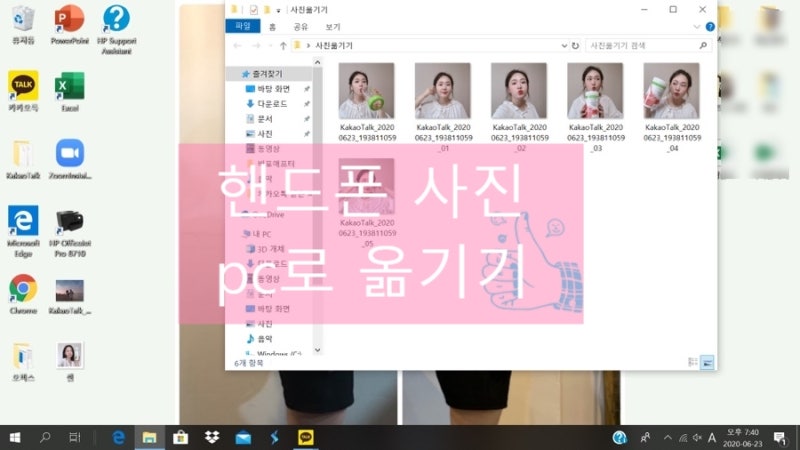Expand the ribbon with chevron
Viewport: 800px width, 450px height.
696,27
